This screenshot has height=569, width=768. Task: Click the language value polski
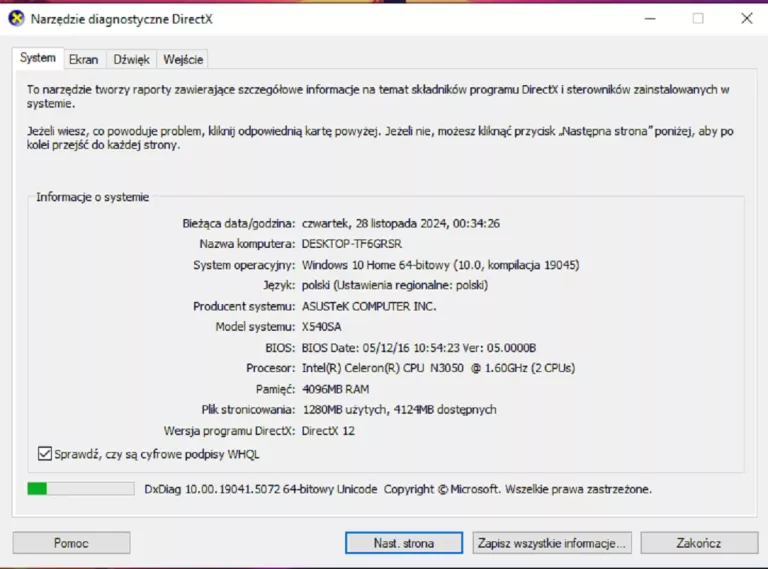[x=395, y=285]
